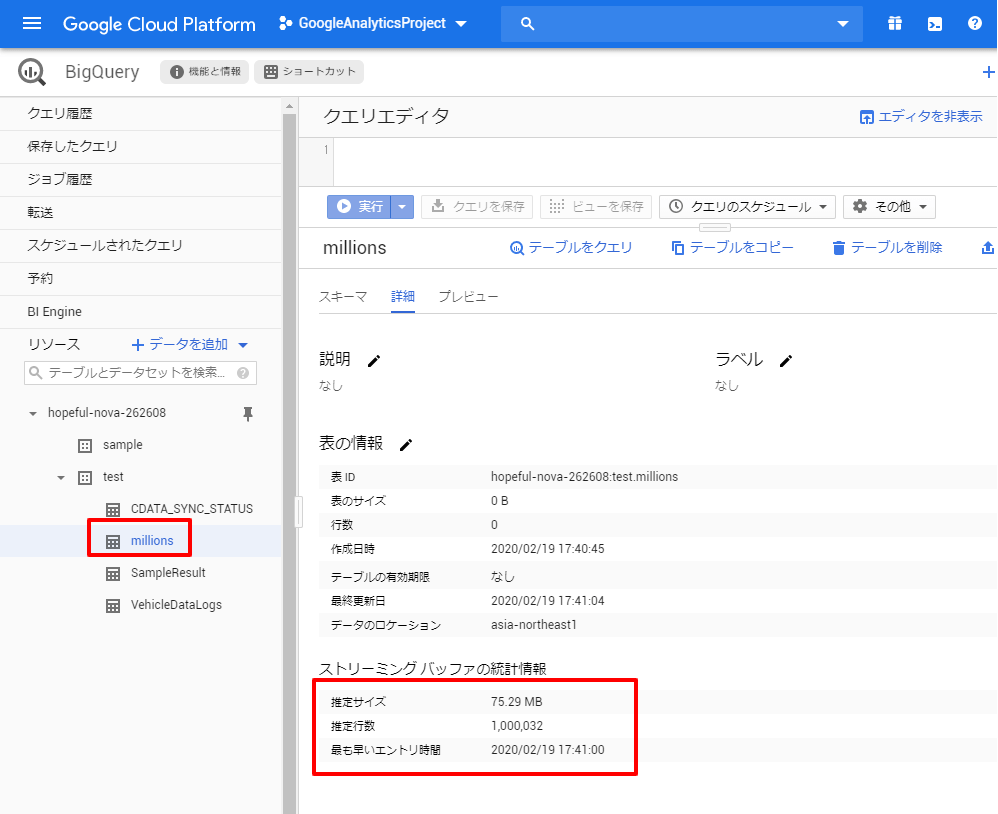Click the Google Cloud Platform title
The width and height of the screenshot is (998, 814).
click(159, 24)
